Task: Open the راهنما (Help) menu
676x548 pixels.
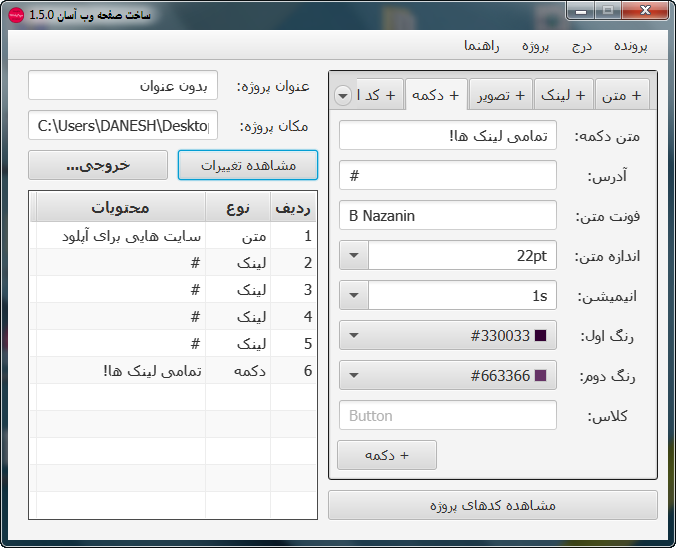Action: point(482,46)
